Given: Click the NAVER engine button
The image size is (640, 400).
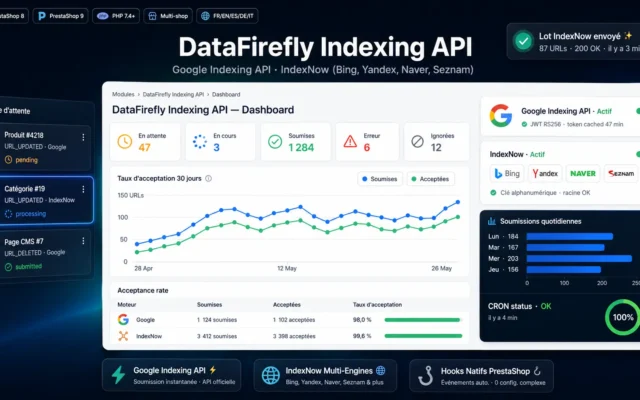Looking at the screenshot, I should tap(583, 173).
